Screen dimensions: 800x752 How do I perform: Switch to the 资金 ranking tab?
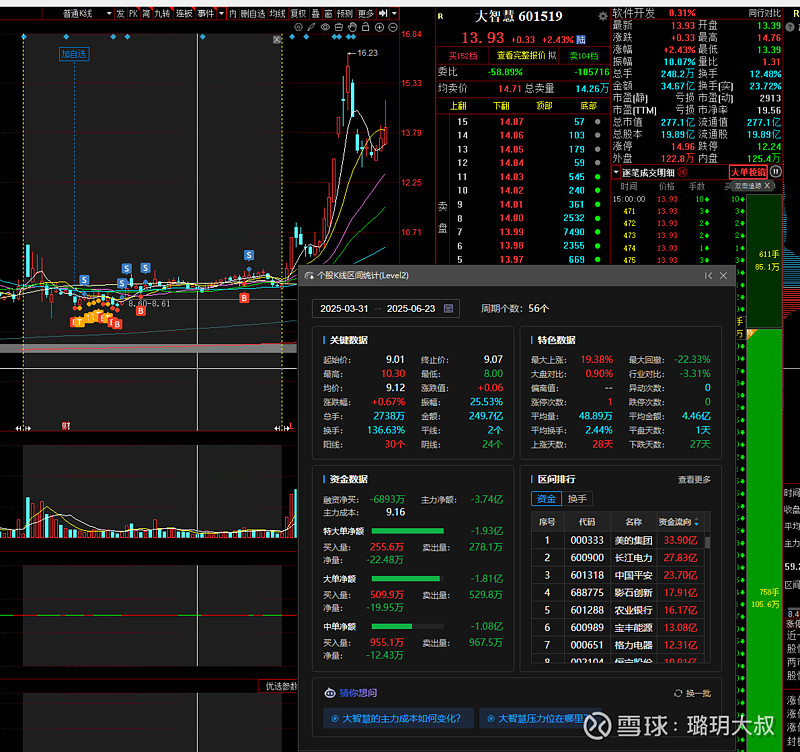pos(546,499)
